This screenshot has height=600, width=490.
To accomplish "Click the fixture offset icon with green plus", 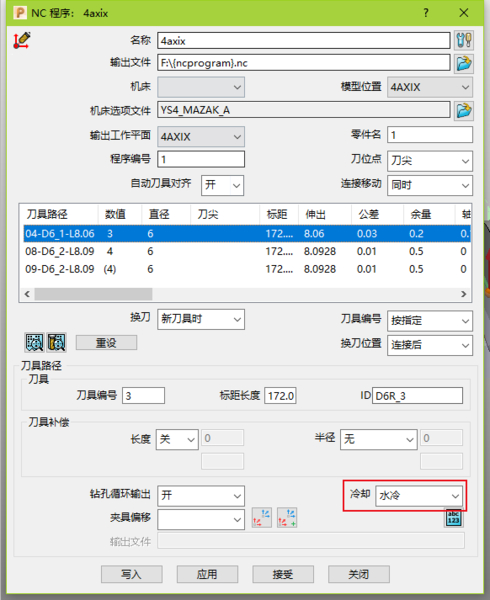I will 287,518.
